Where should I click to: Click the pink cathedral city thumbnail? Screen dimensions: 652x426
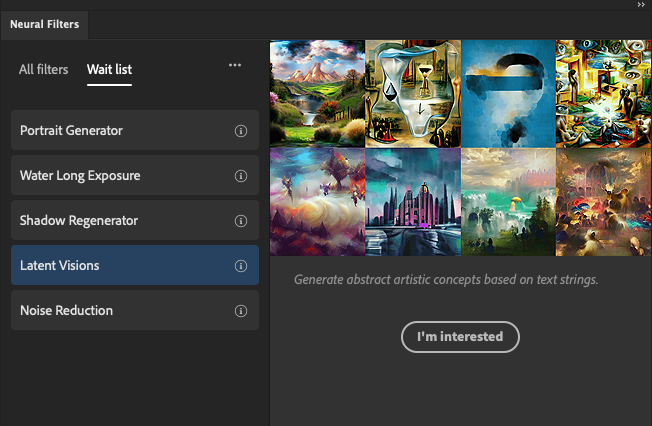coord(413,202)
